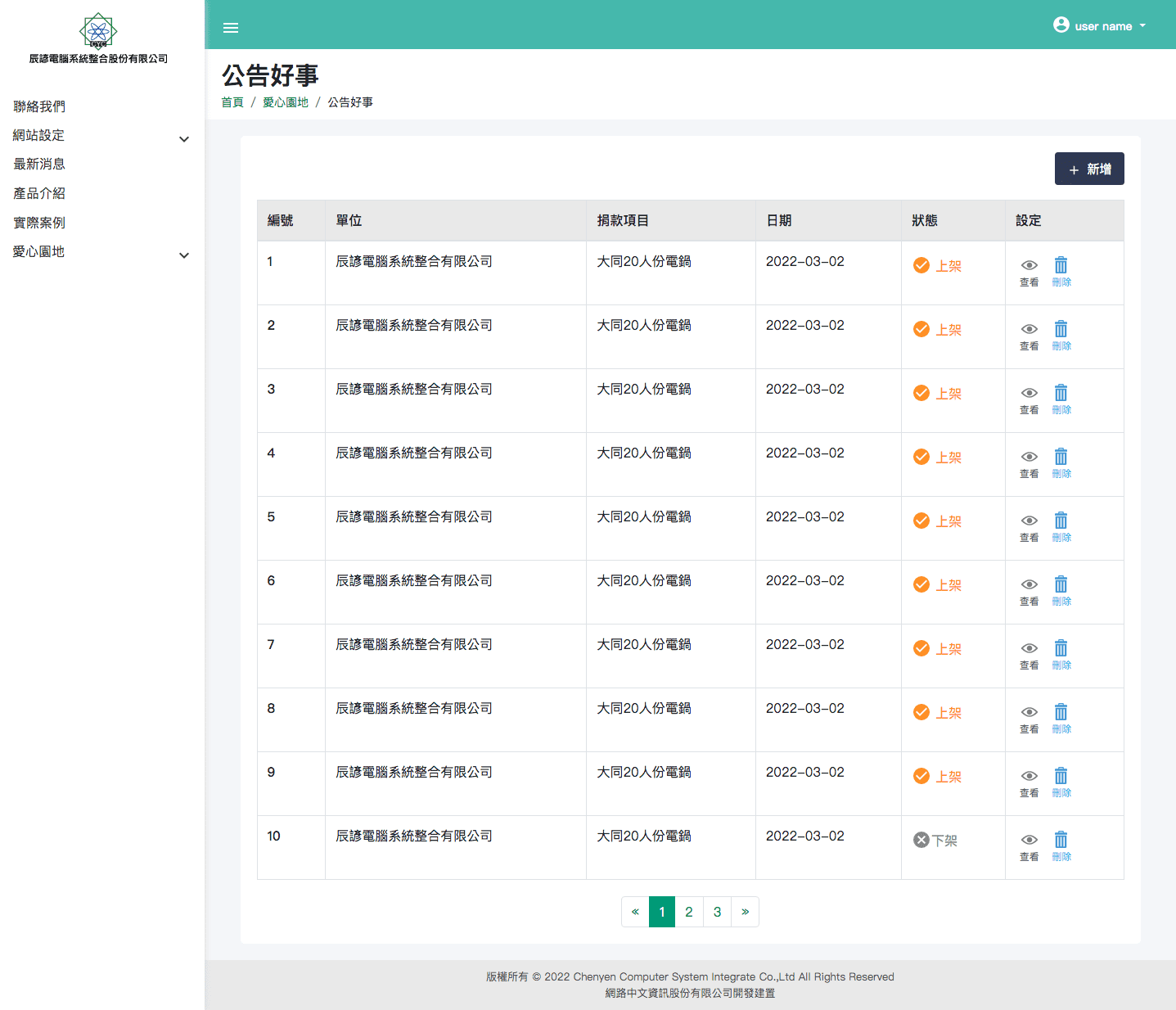
Task: Toggle 上架 status of row 1
Action: tap(937, 265)
